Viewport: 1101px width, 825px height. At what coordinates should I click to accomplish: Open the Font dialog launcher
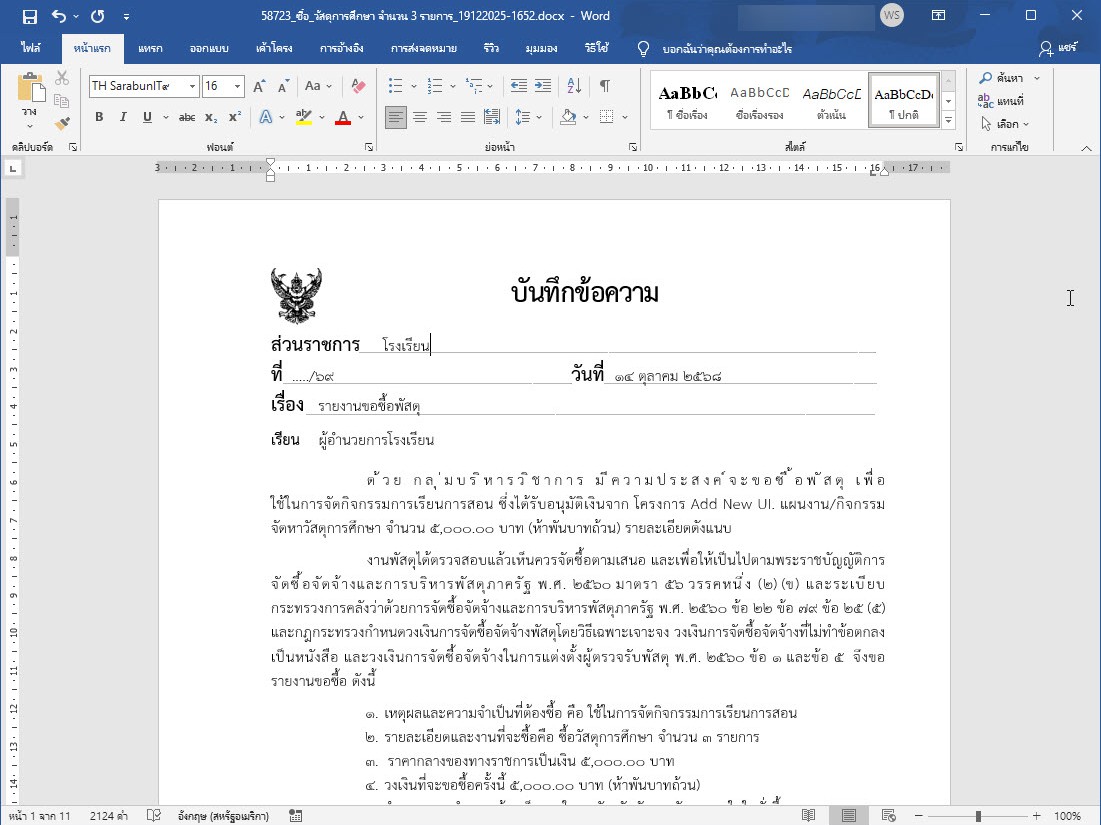pyautogui.click(x=368, y=146)
